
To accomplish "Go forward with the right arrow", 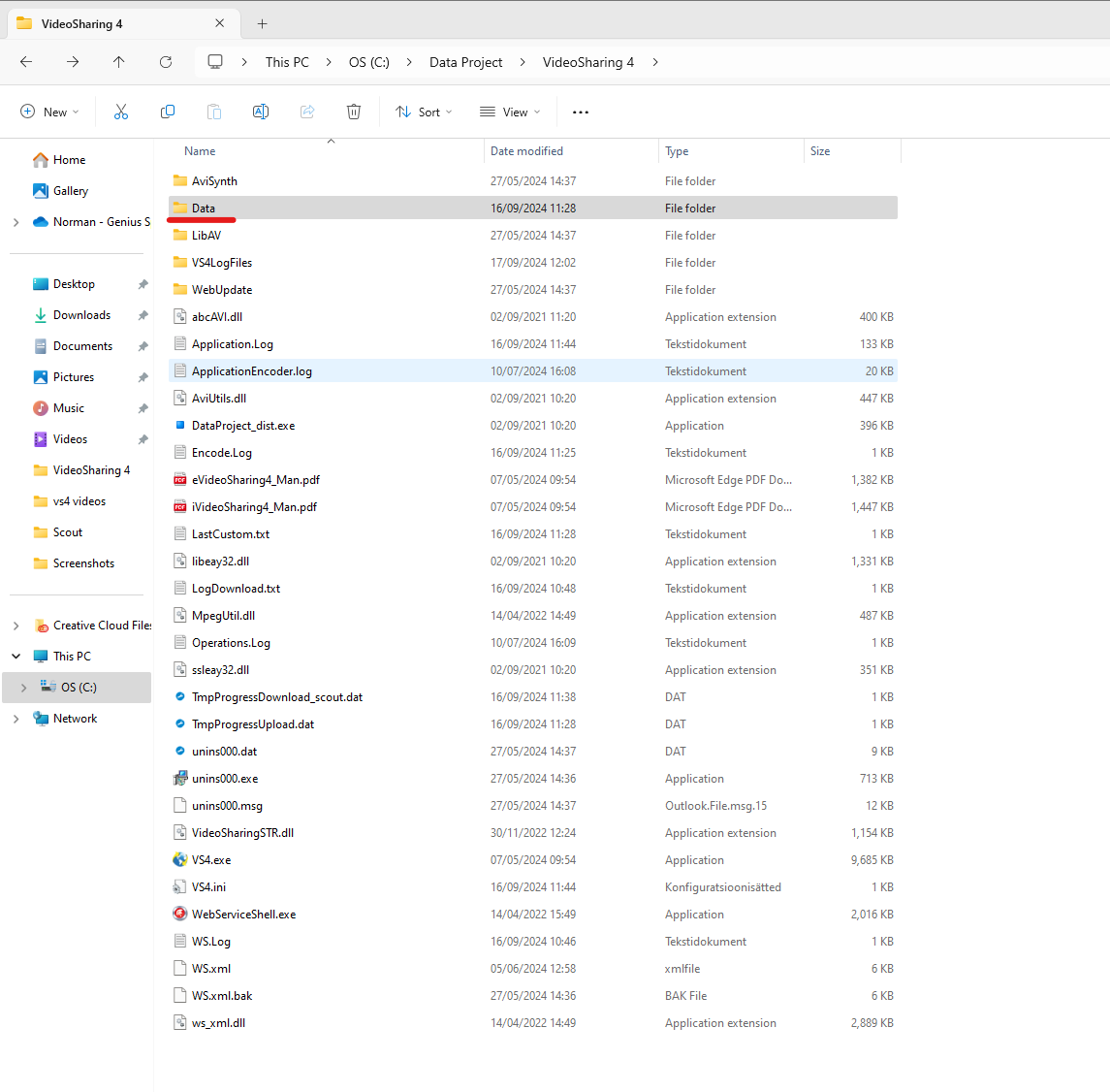I will (x=72, y=62).
